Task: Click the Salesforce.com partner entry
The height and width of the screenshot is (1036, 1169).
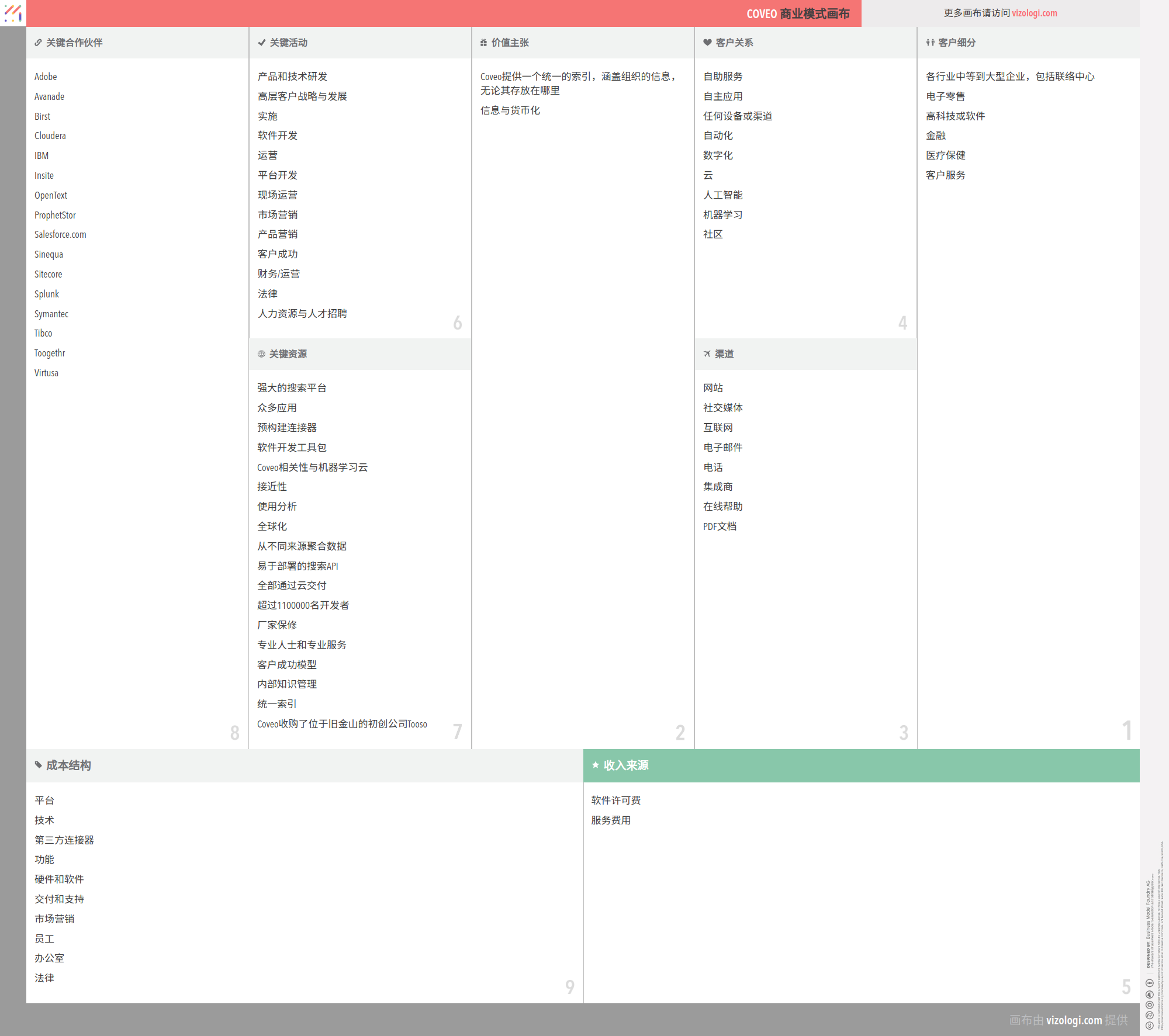Action: (60, 234)
